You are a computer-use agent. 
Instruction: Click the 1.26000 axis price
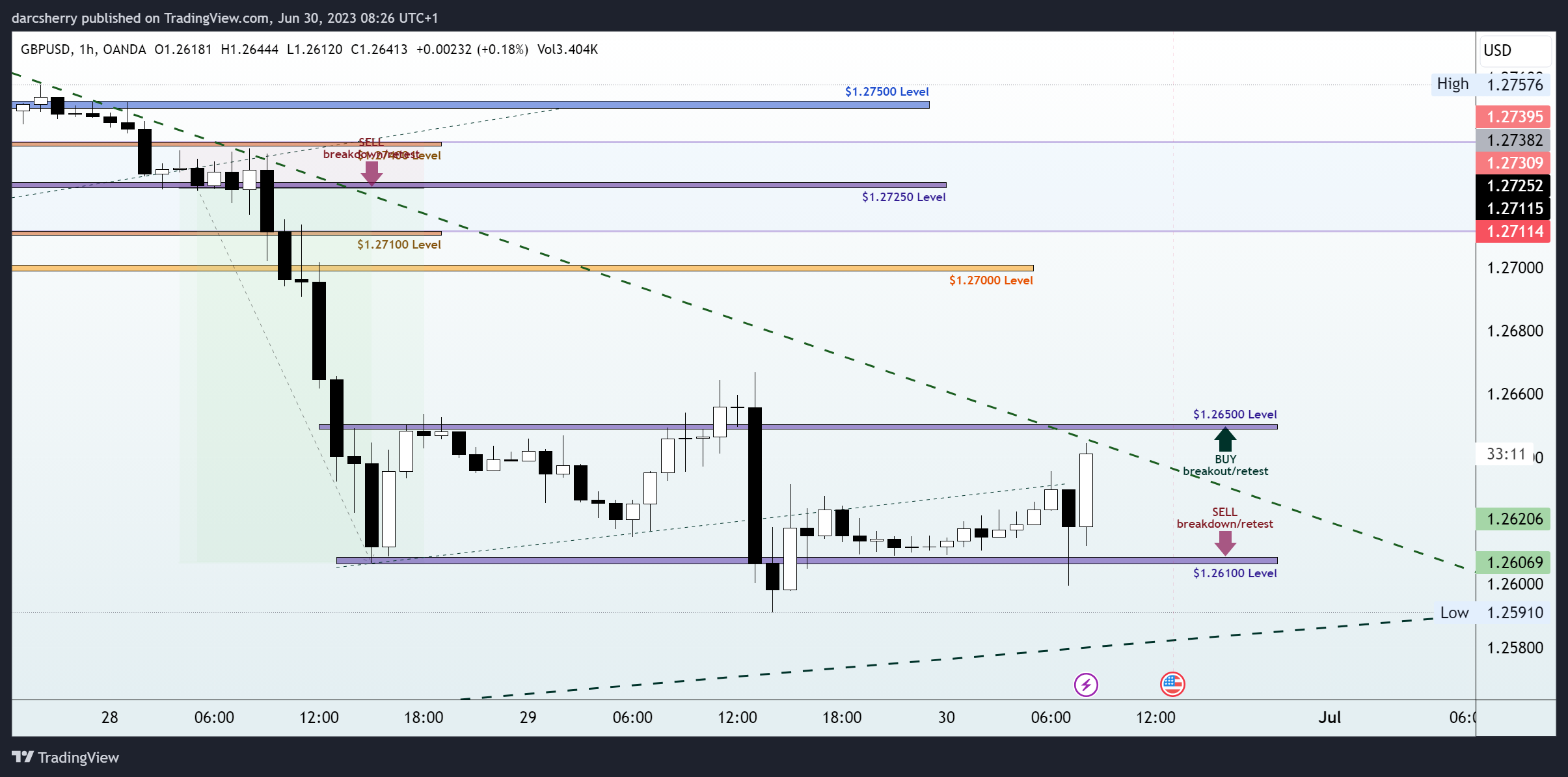[x=1515, y=584]
